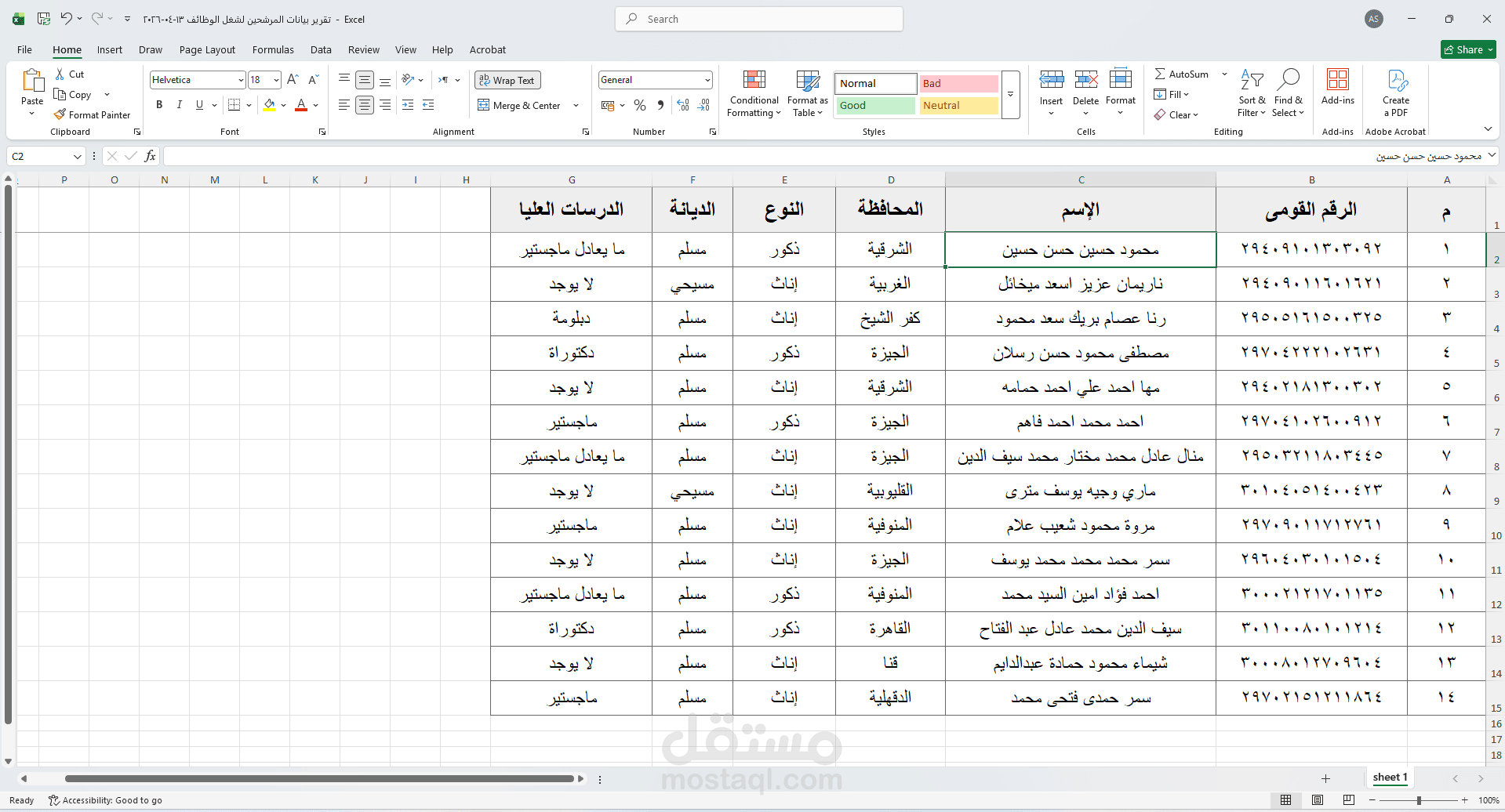Collapse the ribbon with the chevron

[x=1488, y=129]
